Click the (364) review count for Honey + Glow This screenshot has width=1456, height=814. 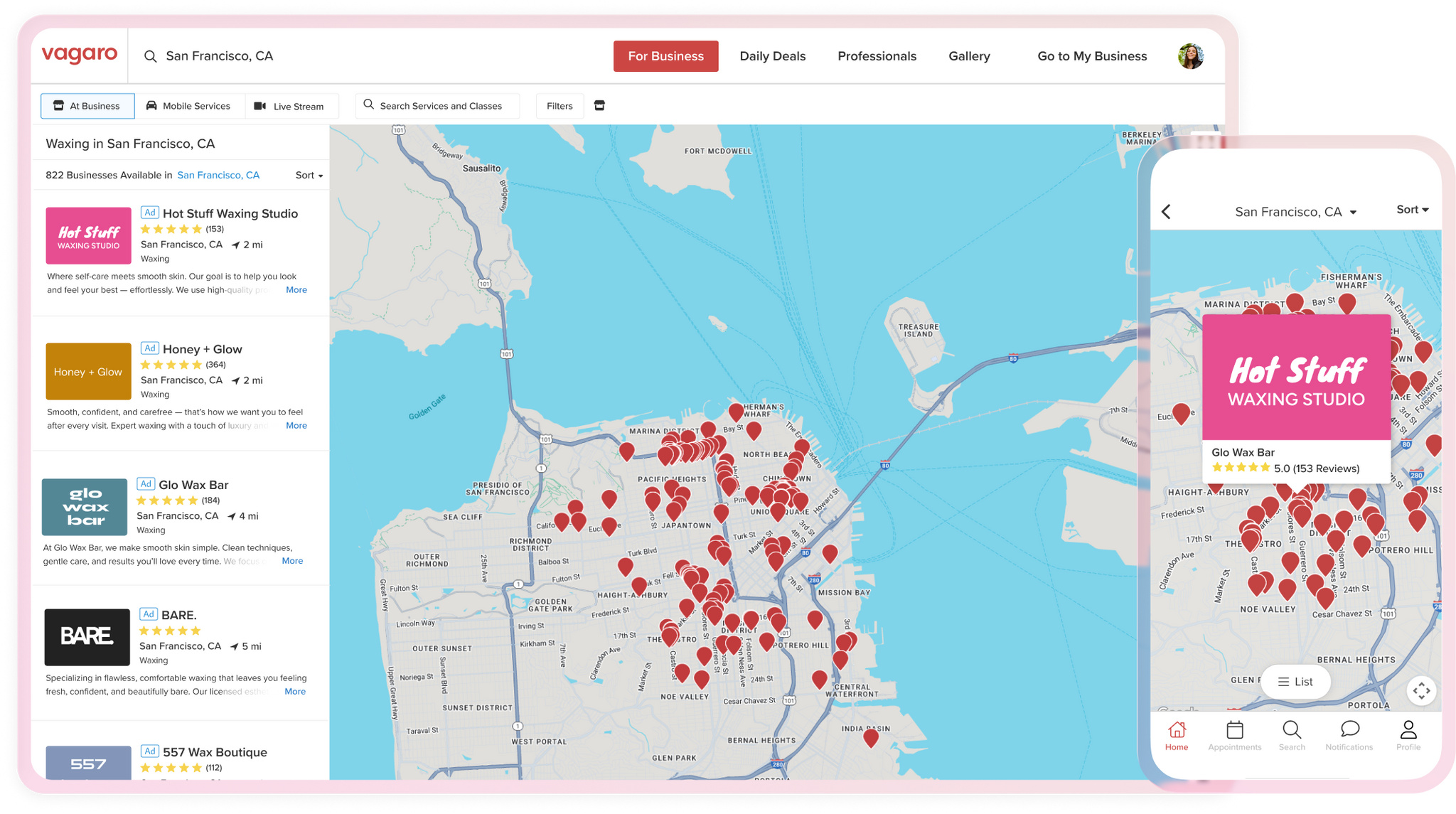pyautogui.click(x=215, y=365)
